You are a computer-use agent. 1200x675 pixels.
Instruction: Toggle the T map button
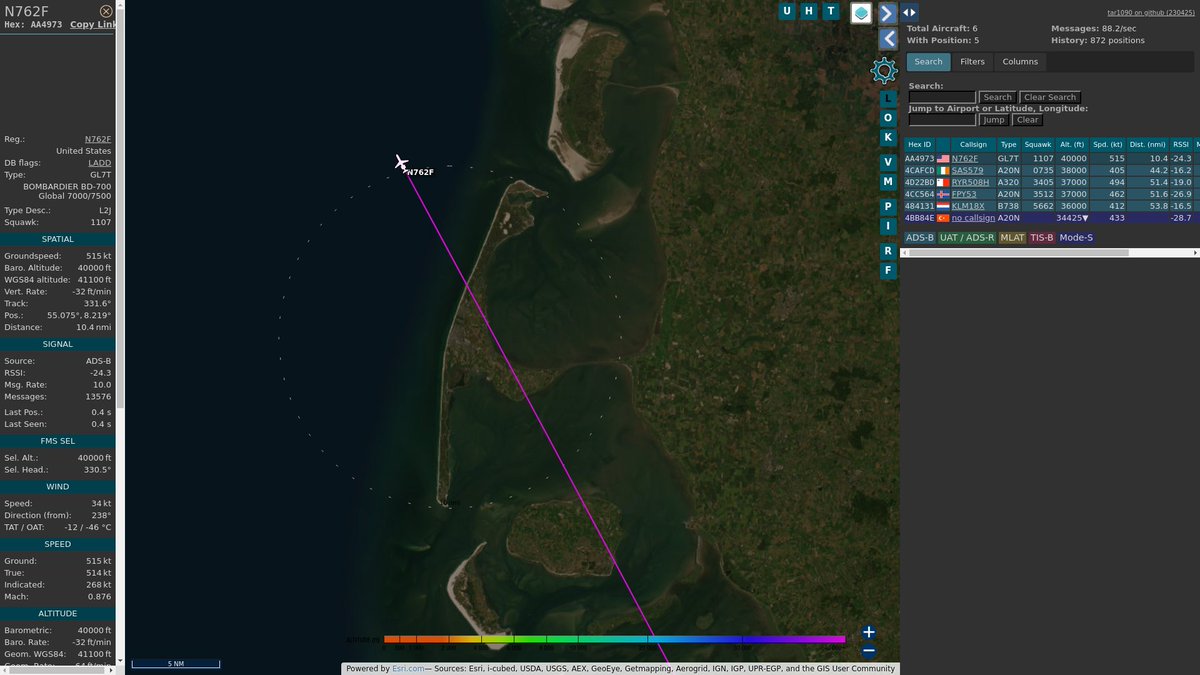pos(830,11)
